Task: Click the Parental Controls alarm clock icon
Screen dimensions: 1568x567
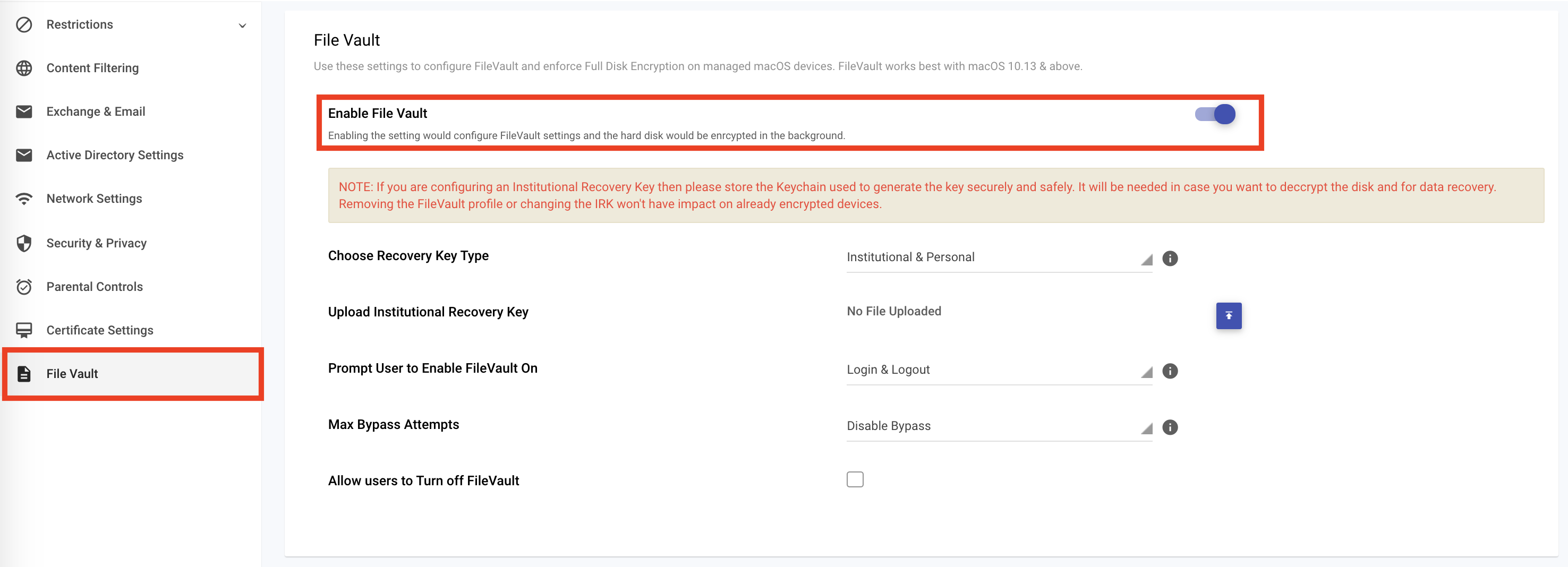Action: click(x=24, y=287)
